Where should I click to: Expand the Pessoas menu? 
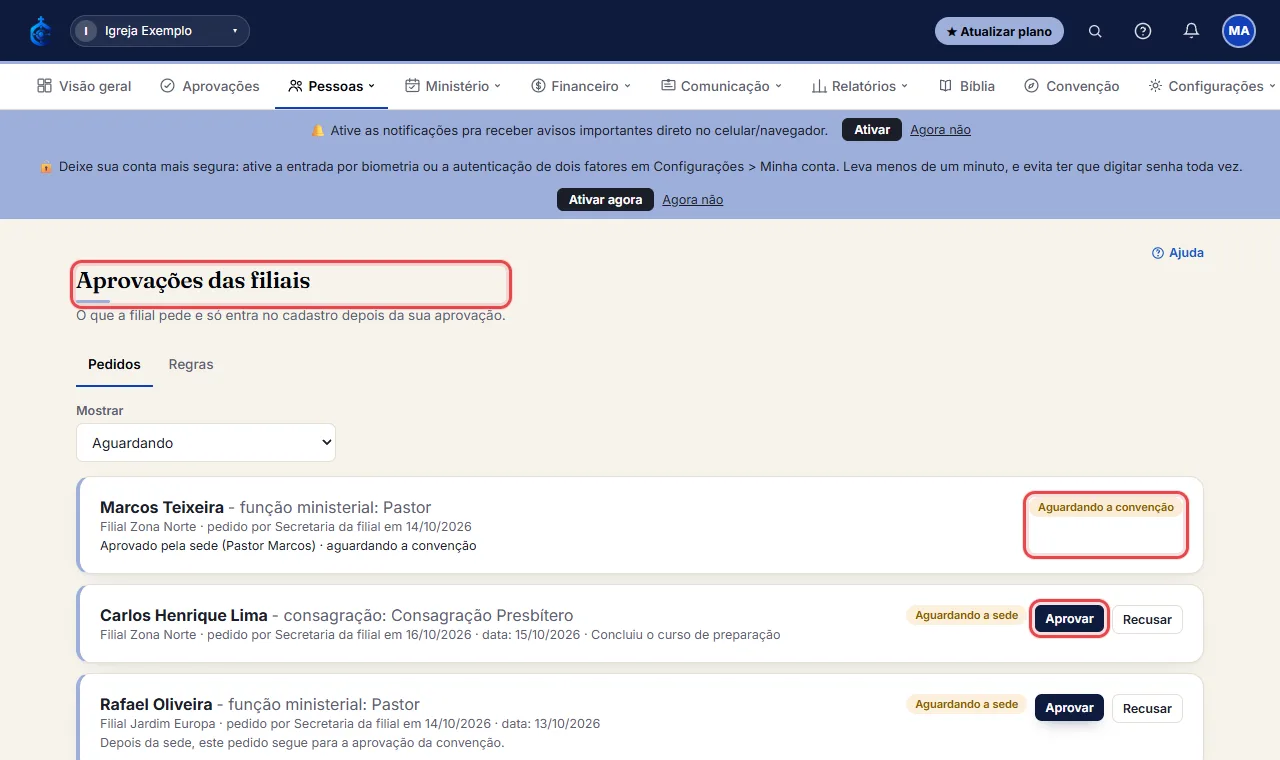(331, 86)
